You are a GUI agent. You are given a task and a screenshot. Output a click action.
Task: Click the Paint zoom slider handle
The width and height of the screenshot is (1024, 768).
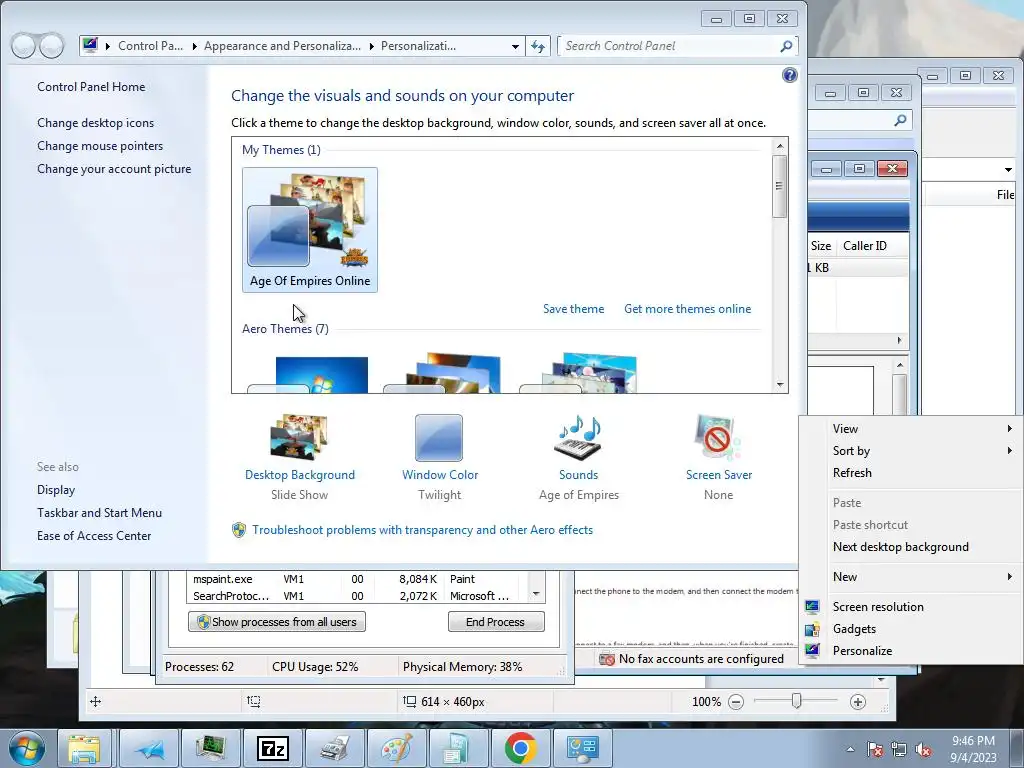[x=796, y=701]
